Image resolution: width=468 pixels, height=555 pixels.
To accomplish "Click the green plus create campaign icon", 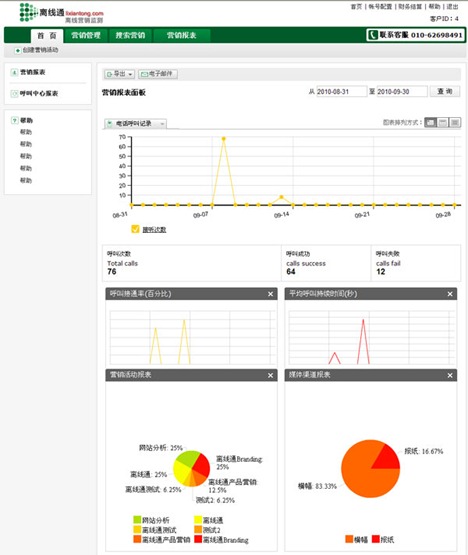I will coord(17,51).
